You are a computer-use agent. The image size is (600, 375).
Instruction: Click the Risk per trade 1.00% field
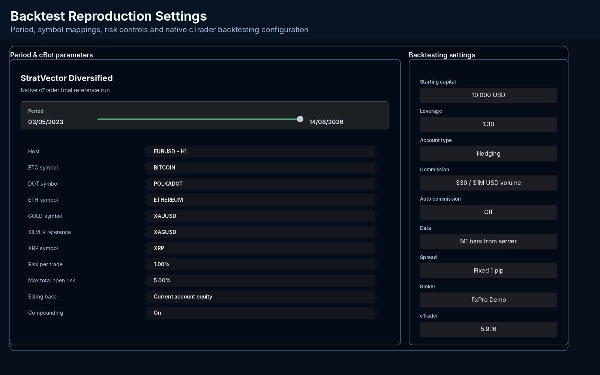260,264
